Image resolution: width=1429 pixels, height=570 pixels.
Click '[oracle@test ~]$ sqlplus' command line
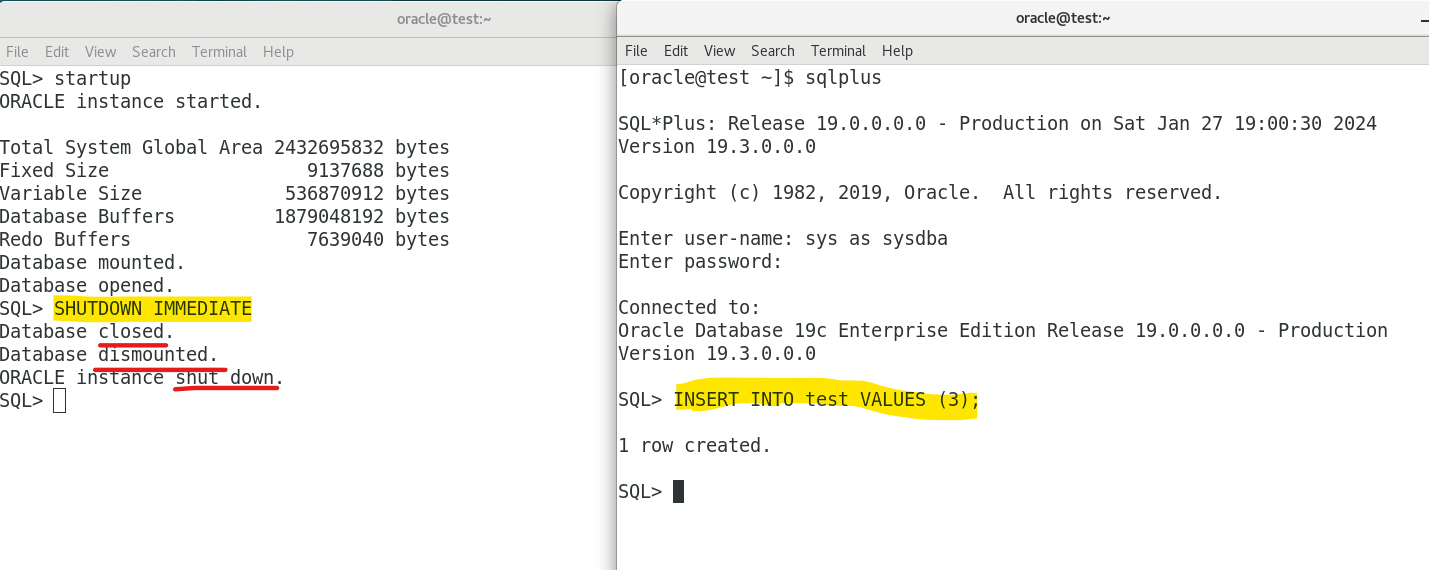click(x=750, y=77)
